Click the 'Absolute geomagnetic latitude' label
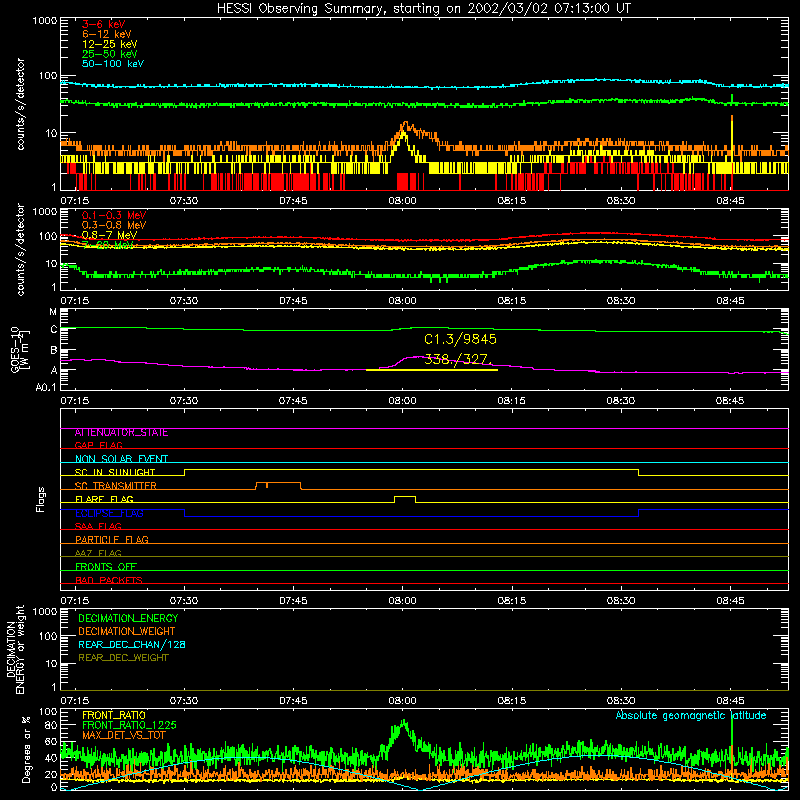 [x=691, y=715]
